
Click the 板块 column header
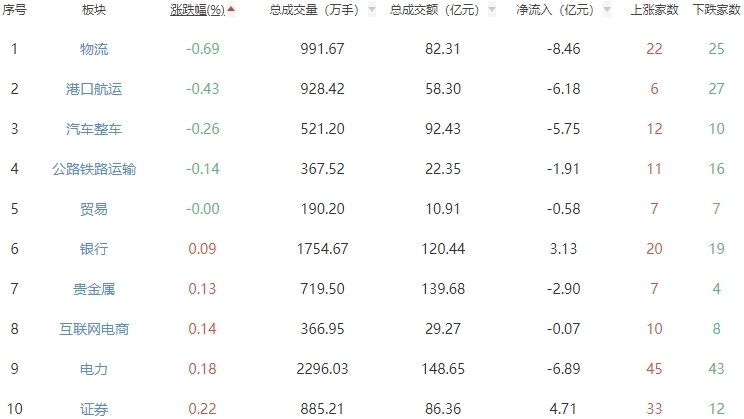point(94,10)
